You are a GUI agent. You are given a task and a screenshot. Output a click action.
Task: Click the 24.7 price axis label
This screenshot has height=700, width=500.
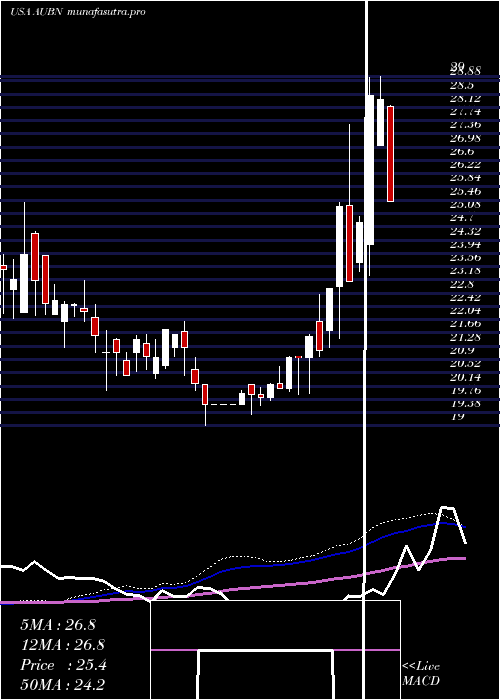(462, 218)
